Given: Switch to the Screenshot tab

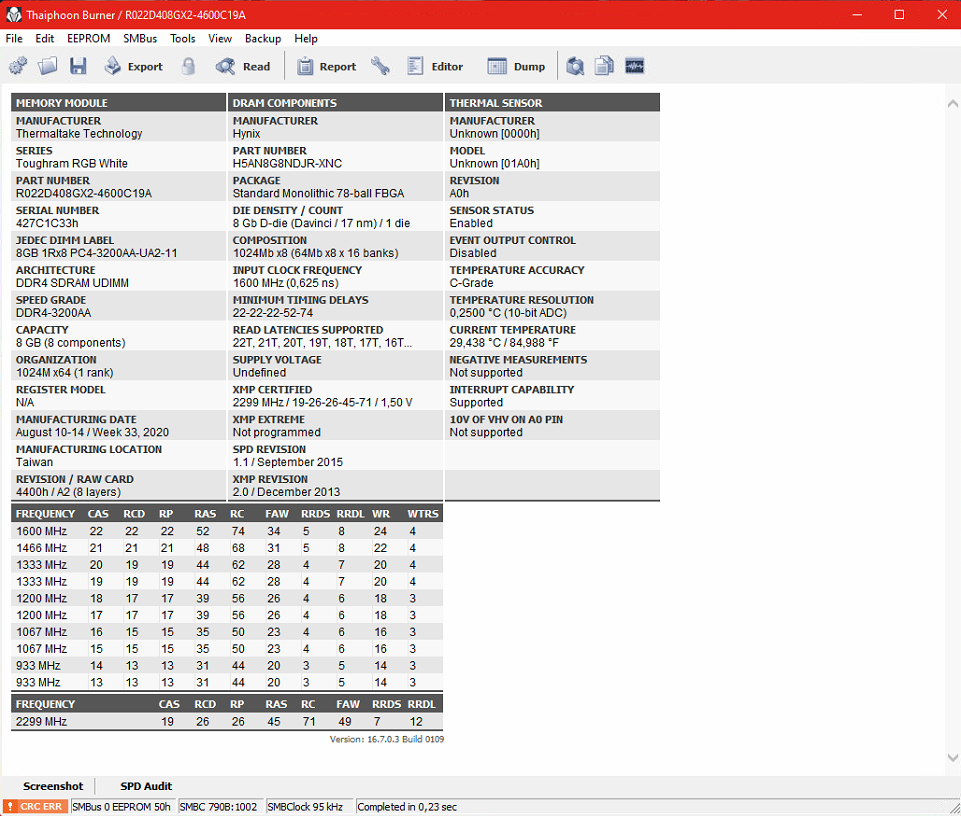Looking at the screenshot, I should tap(53, 786).
